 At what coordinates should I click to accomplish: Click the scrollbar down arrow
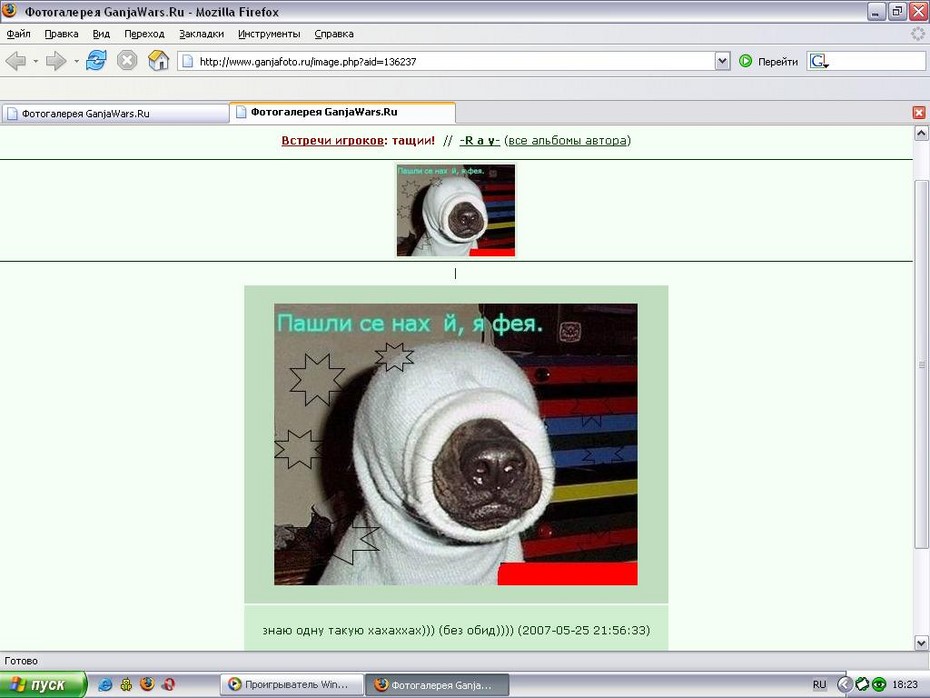click(921, 642)
